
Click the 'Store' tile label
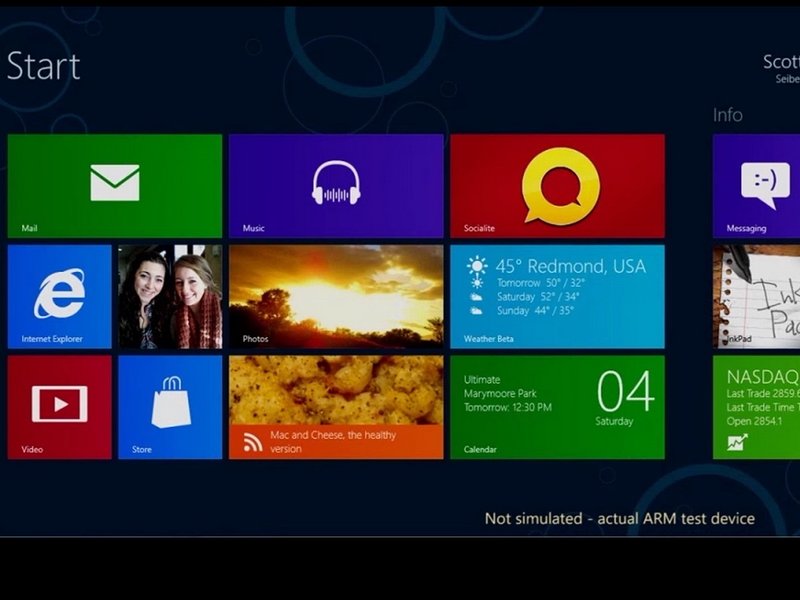[x=142, y=449]
